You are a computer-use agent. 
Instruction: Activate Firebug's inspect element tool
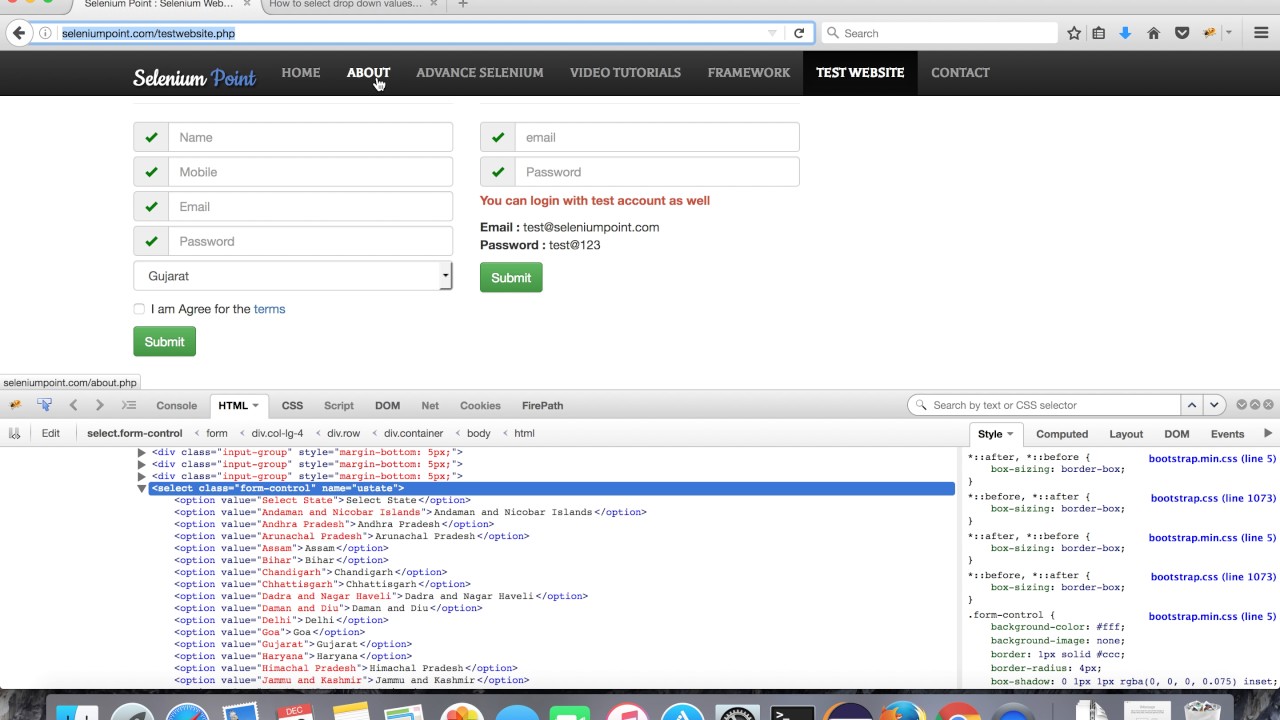click(44, 405)
